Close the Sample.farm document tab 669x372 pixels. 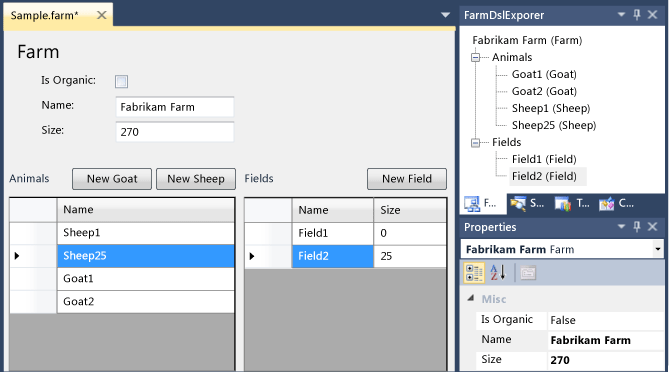pyautogui.click(x=102, y=15)
